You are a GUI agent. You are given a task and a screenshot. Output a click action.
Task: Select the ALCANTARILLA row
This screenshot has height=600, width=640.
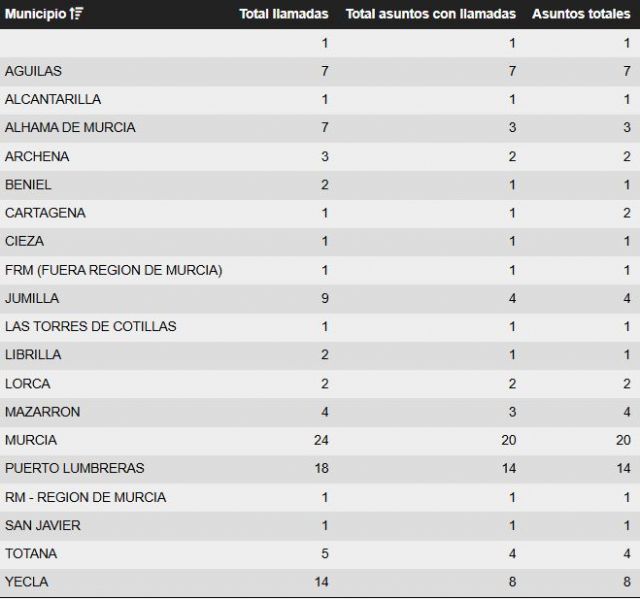[52, 99]
